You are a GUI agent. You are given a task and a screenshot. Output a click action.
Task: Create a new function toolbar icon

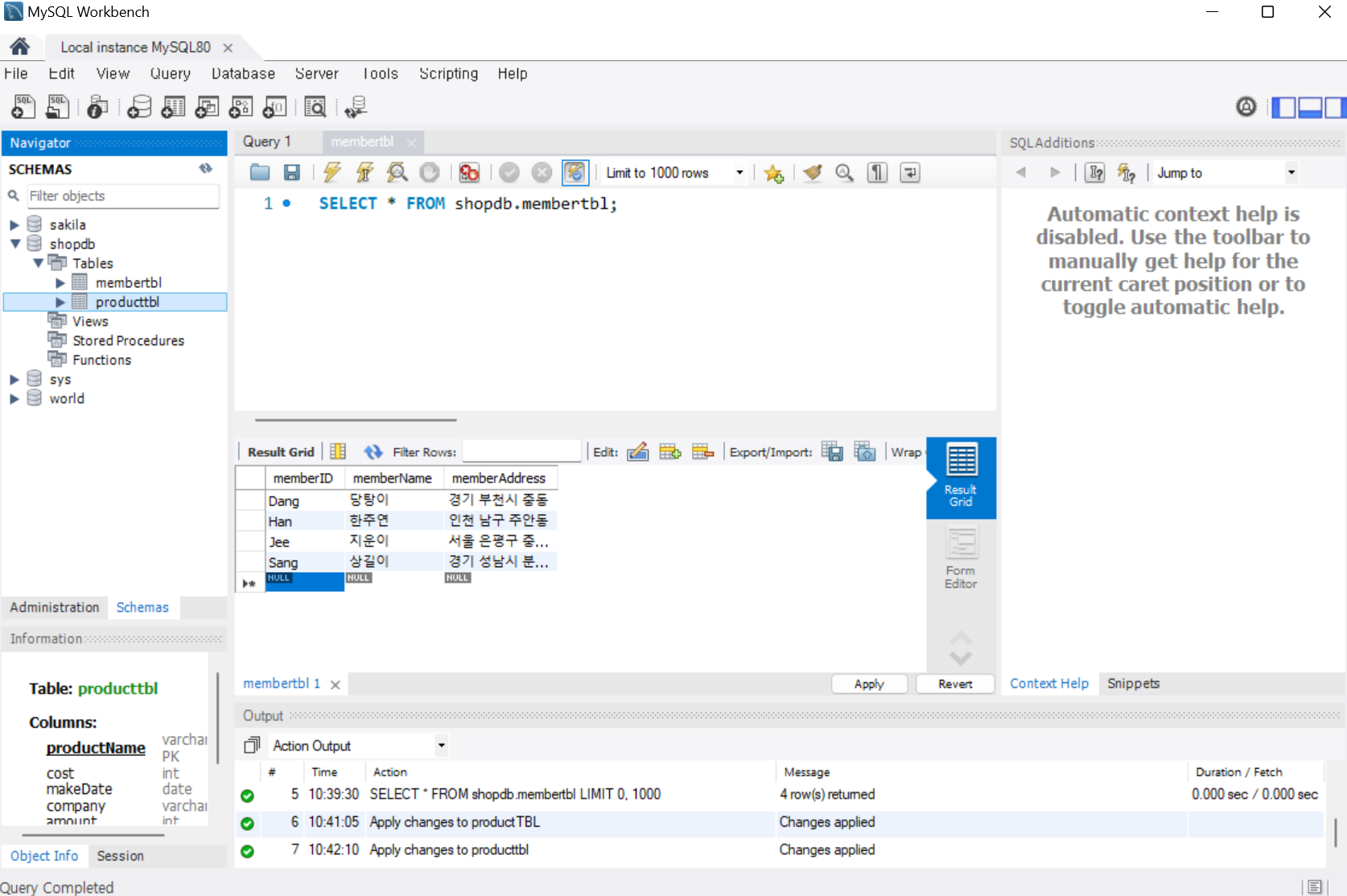click(274, 106)
